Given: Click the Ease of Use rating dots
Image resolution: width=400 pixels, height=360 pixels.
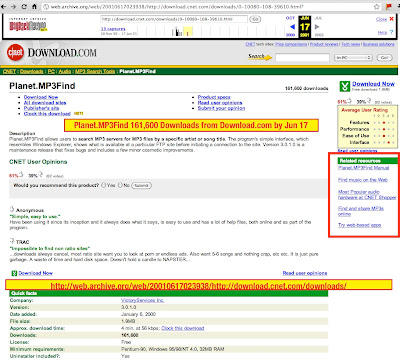Looking at the screenshot, I should point(384,136).
